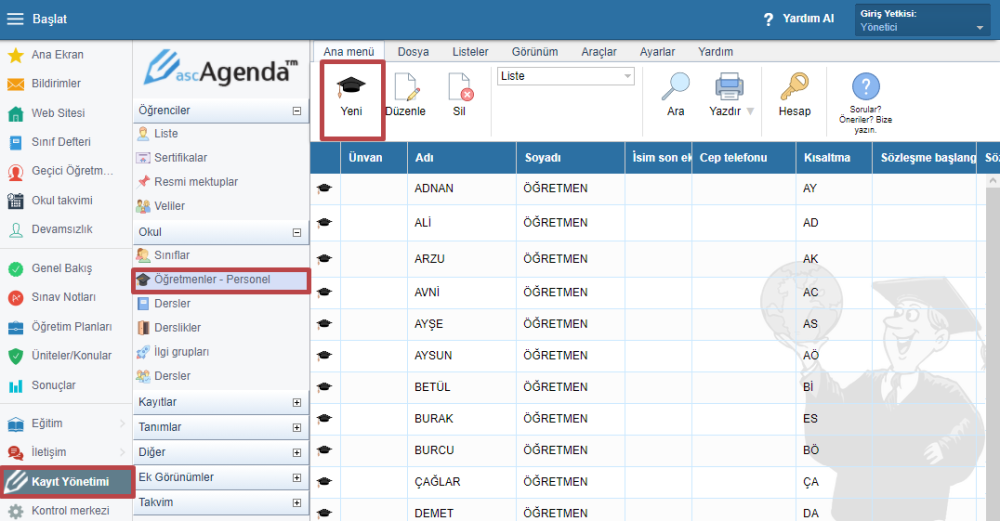Open Üniteler/Konular shield icon
Viewport: 1000px width, 521px height.
click(x=15, y=356)
